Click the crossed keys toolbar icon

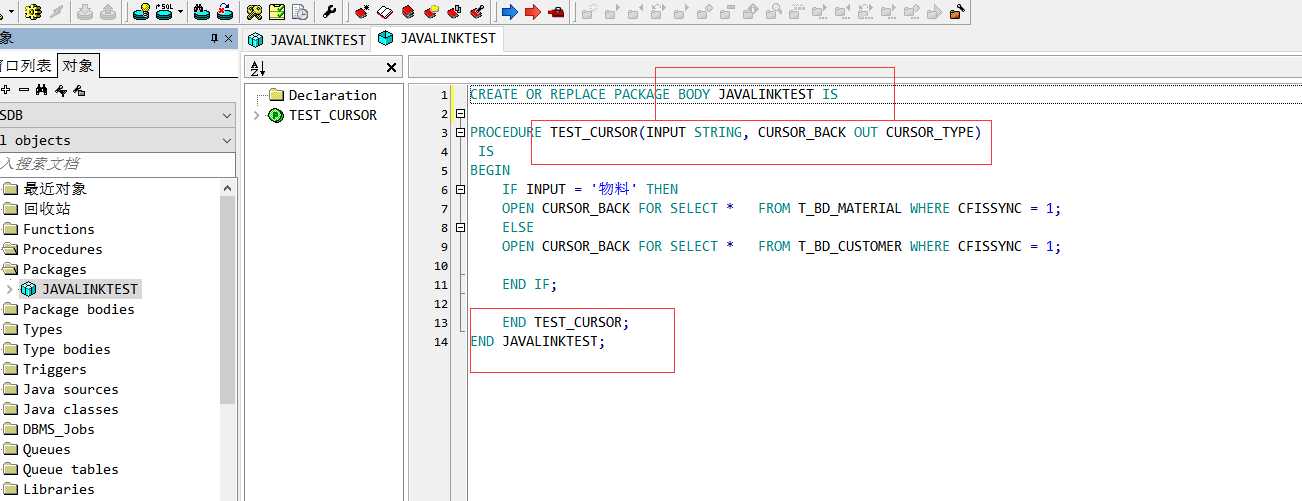[x=254, y=12]
